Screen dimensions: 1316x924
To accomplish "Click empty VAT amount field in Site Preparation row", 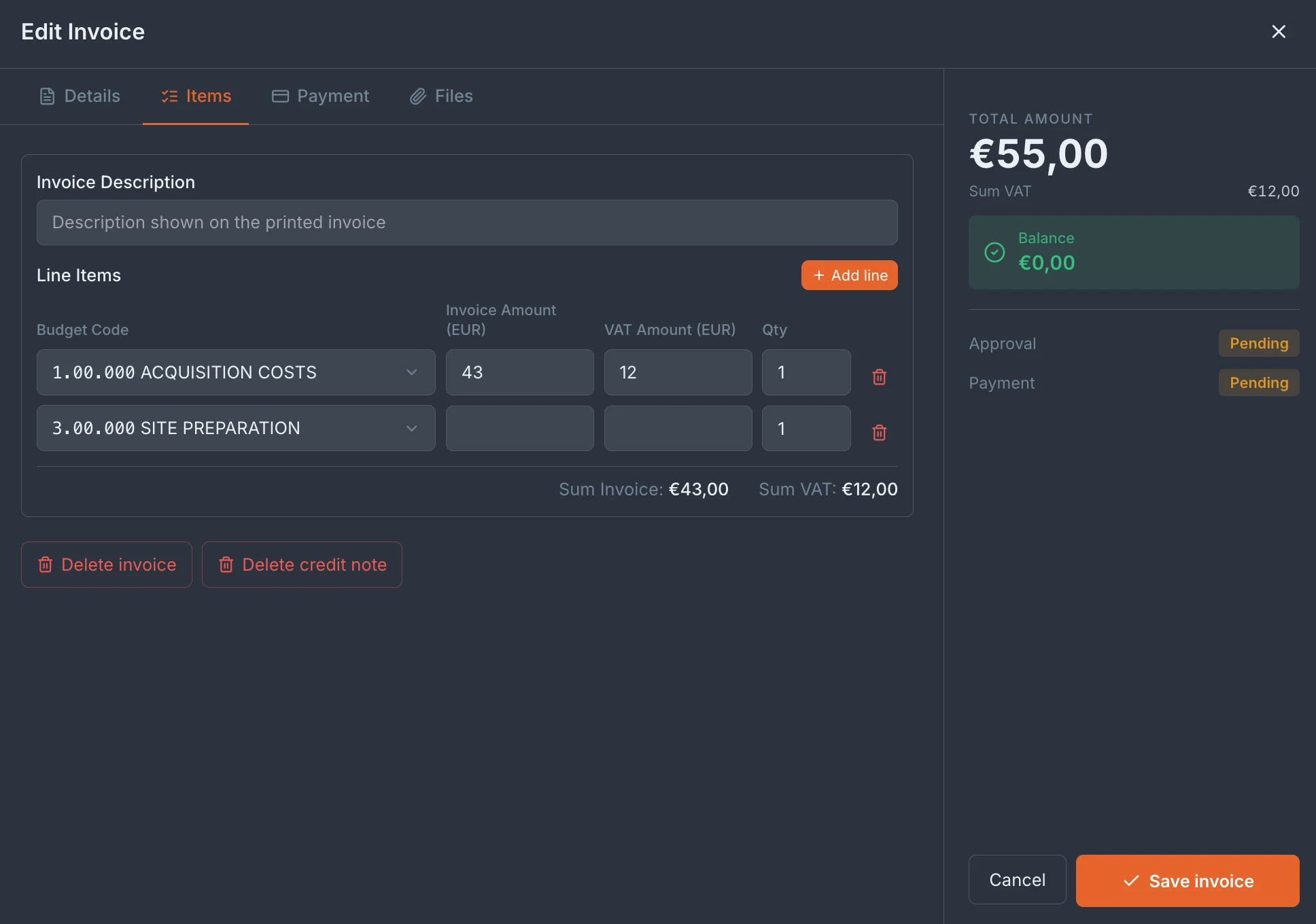I will click(x=678, y=428).
